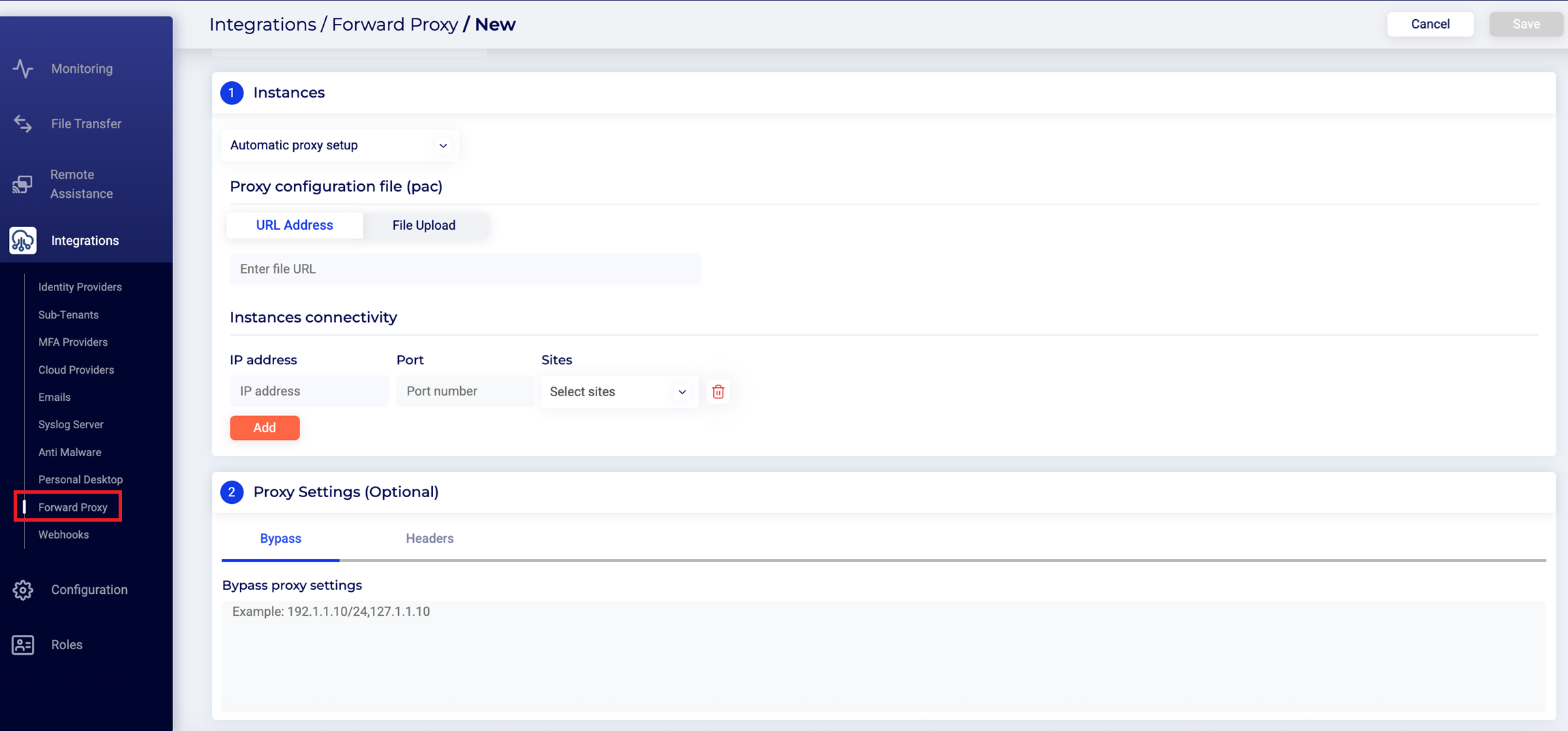This screenshot has height=731, width=1568.
Task: Select the Headers tab
Action: (429, 539)
